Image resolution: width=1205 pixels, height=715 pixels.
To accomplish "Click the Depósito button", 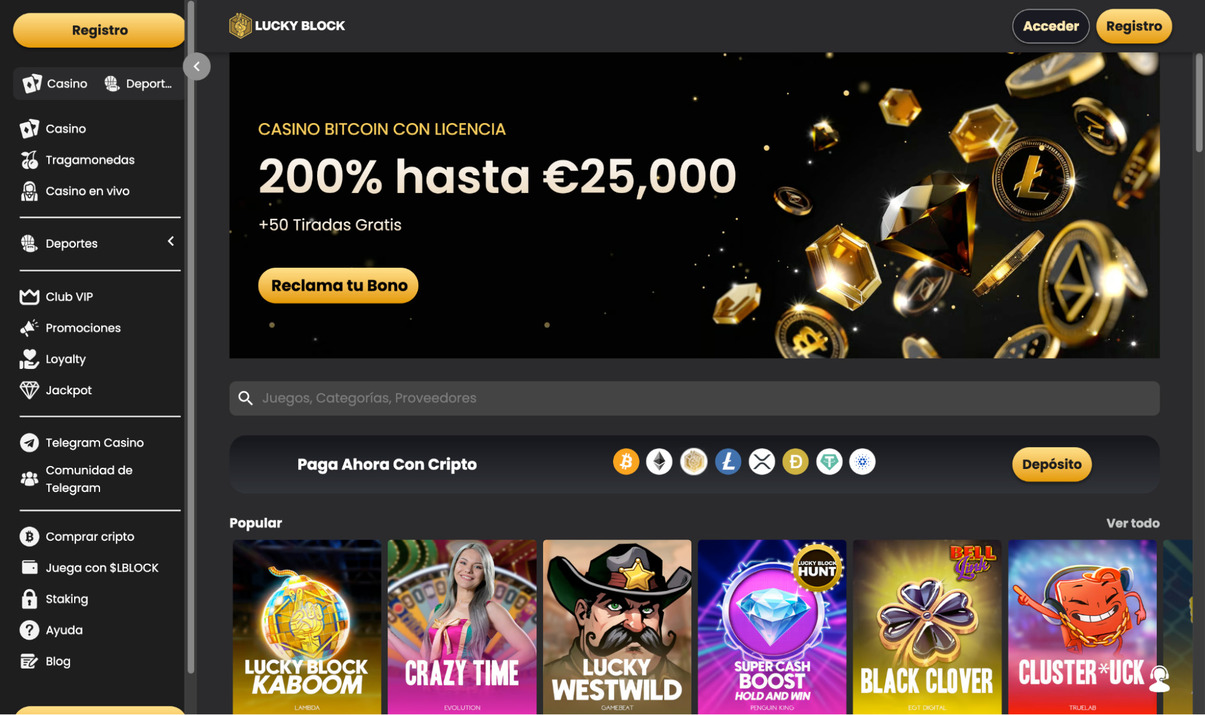I will [1052, 464].
